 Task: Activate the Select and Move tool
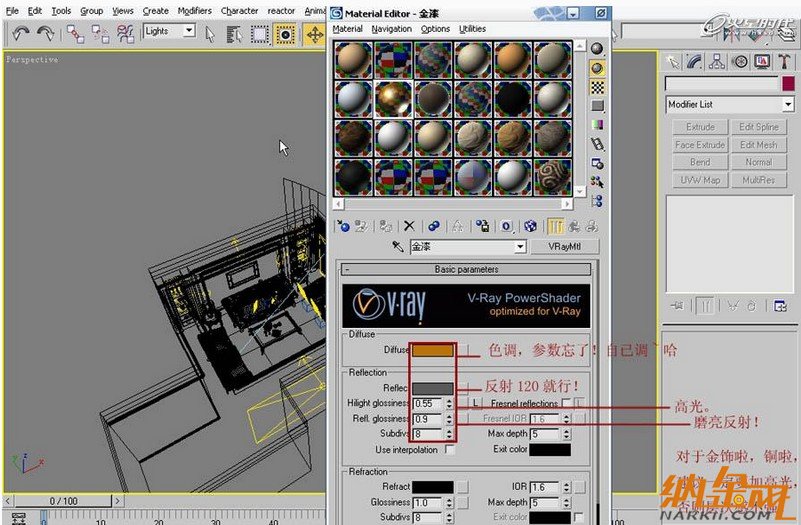coord(315,34)
